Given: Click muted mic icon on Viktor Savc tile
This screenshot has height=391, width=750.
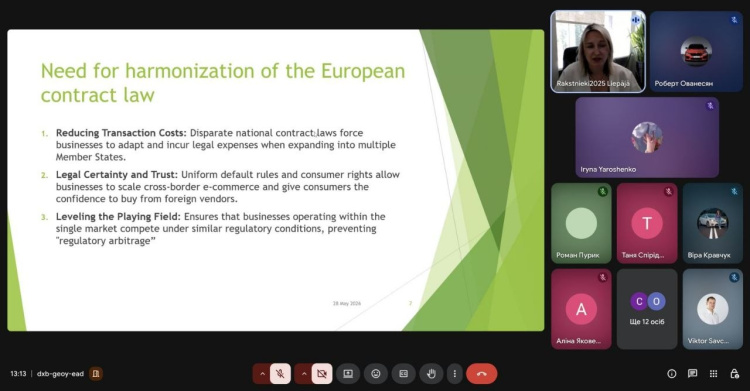Looking at the screenshot, I should [x=734, y=277].
